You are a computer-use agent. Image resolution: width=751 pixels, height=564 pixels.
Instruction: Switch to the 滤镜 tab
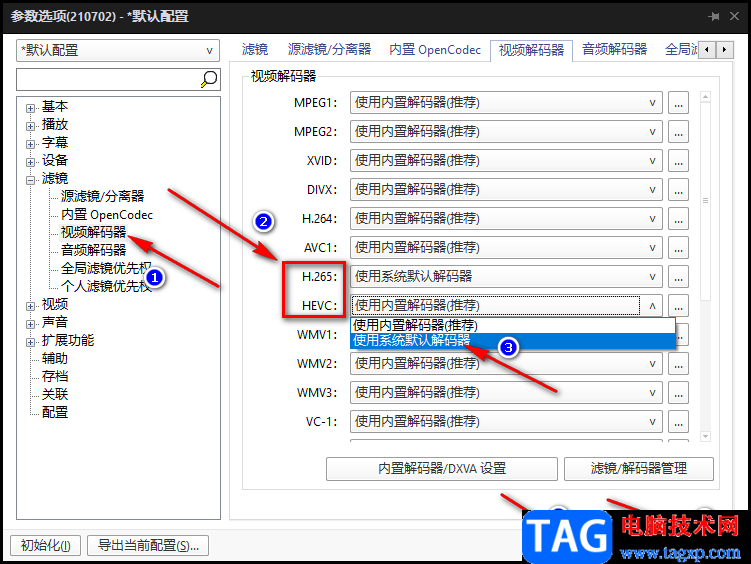click(255, 50)
